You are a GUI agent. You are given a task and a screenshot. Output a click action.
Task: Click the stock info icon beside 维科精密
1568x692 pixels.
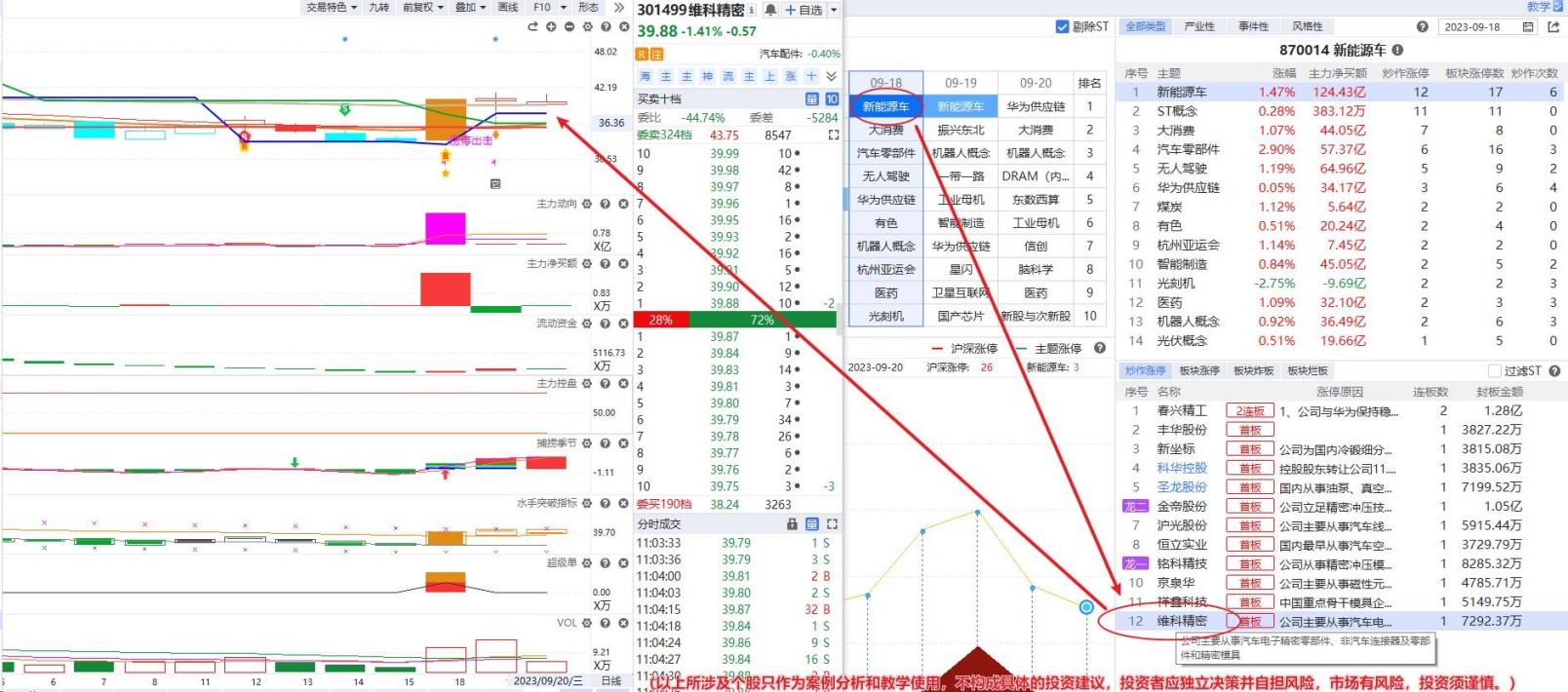pyautogui.click(x=752, y=10)
